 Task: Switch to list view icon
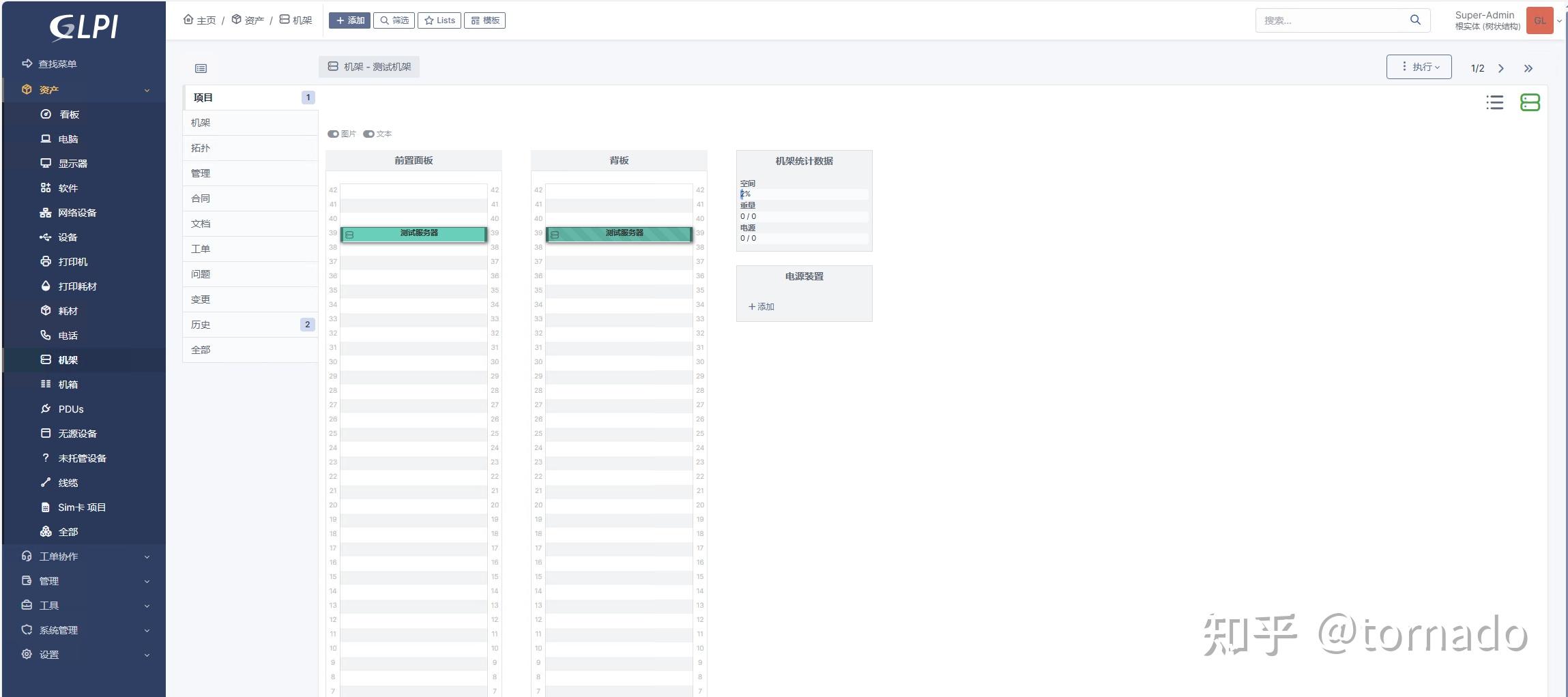[1494, 102]
